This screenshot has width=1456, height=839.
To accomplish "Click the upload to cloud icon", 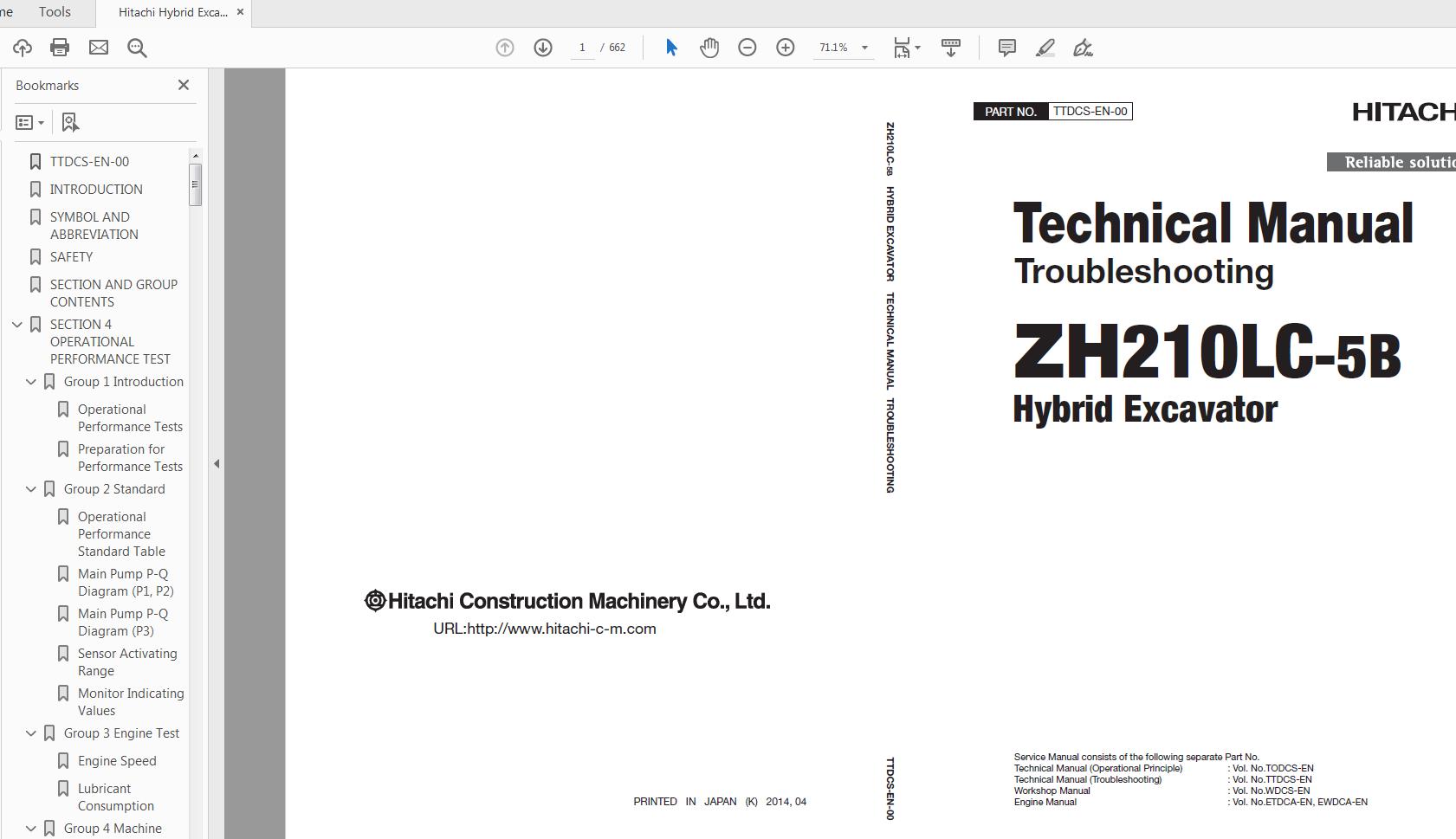I will pos(22,48).
